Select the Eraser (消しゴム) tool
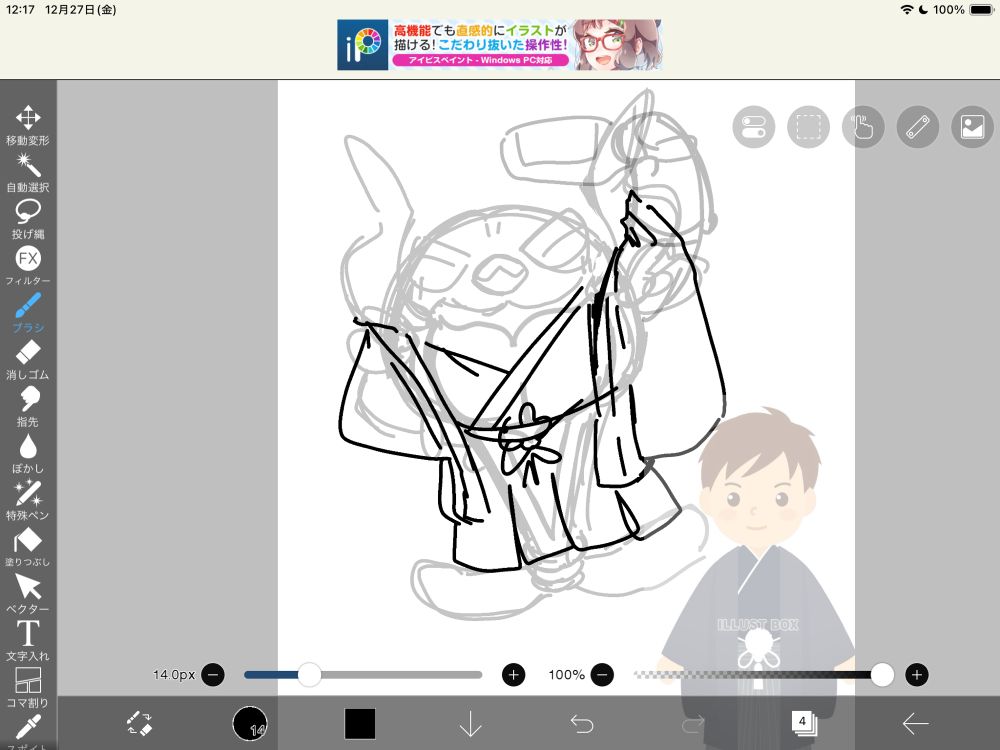1000x750 pixels. point(28,360)
